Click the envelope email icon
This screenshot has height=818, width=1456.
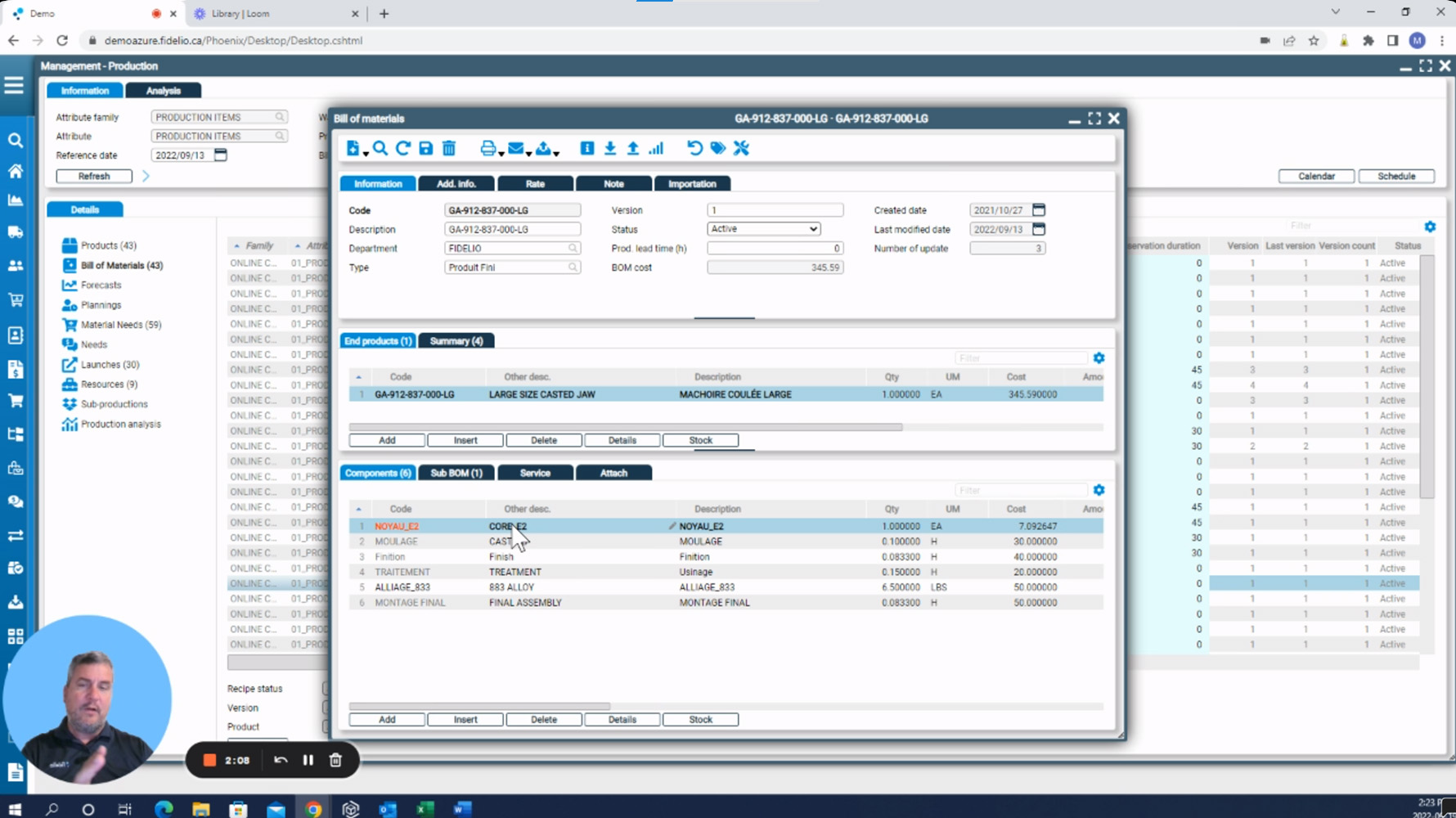515,148
